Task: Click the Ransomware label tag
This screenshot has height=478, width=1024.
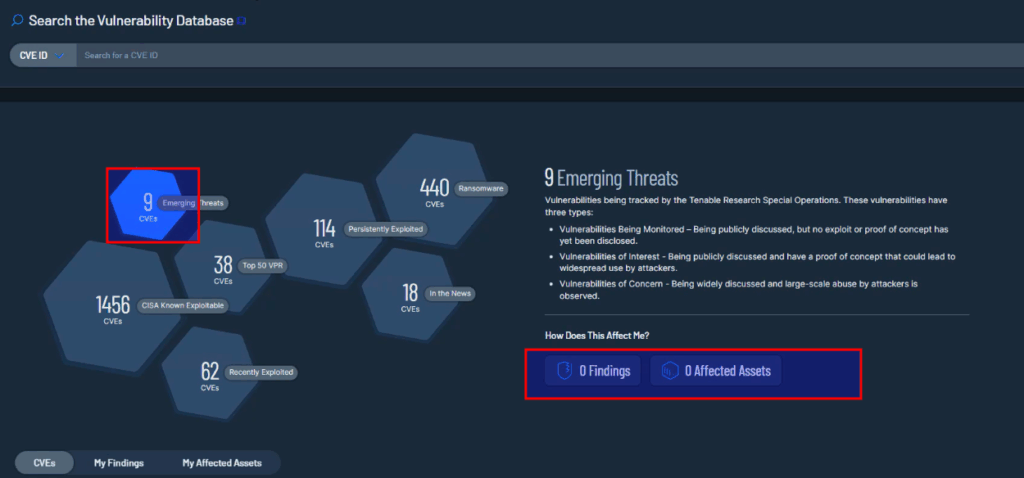Action: point(481,188)
